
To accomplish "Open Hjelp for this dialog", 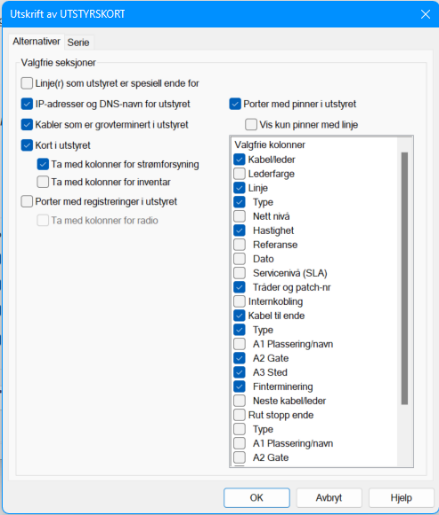I will point(401,498).
